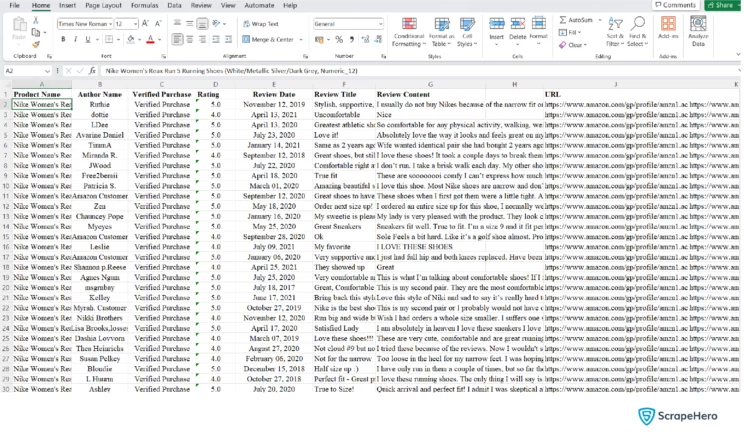Click Decrease Indent icon
Screen dimensions: 744x437
(x=216, y=39)
